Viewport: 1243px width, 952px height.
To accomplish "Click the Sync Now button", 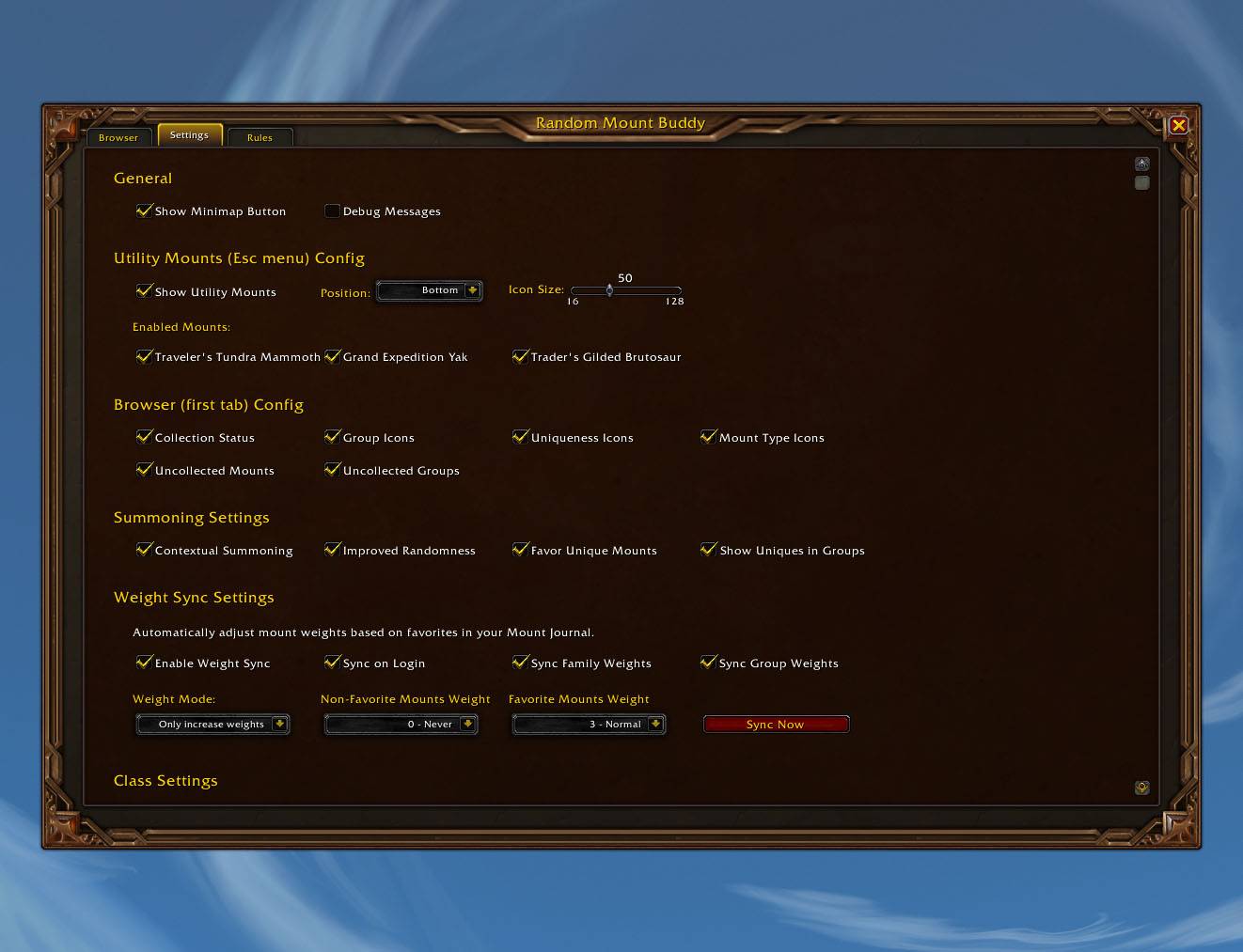I will pyautogui.click(x=776, y=724).
